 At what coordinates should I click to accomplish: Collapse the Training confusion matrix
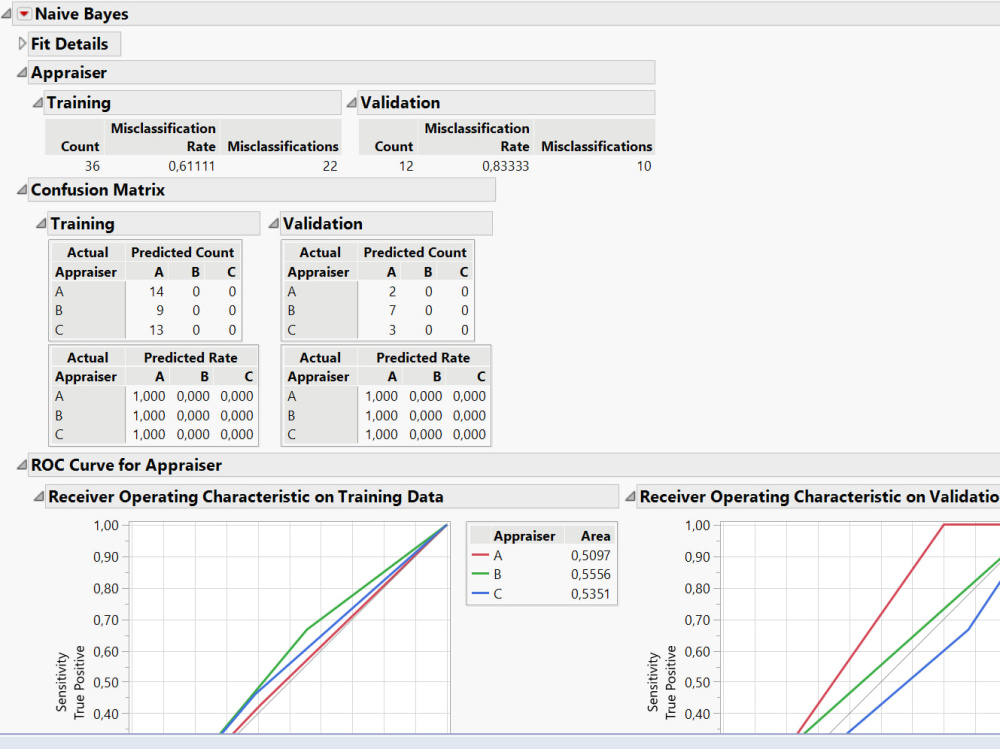[41, 223]
